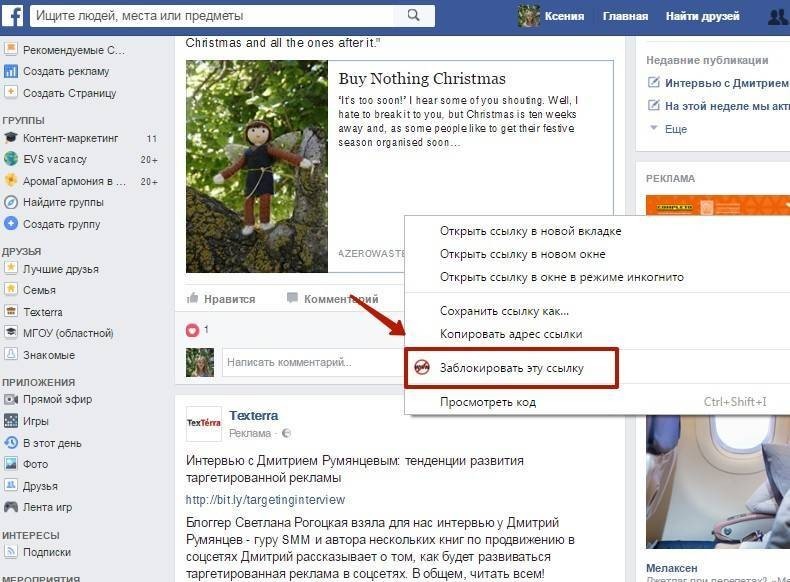Click the Facebook logo icon
This screenshot has height=582, width=790.
point(12,16)
